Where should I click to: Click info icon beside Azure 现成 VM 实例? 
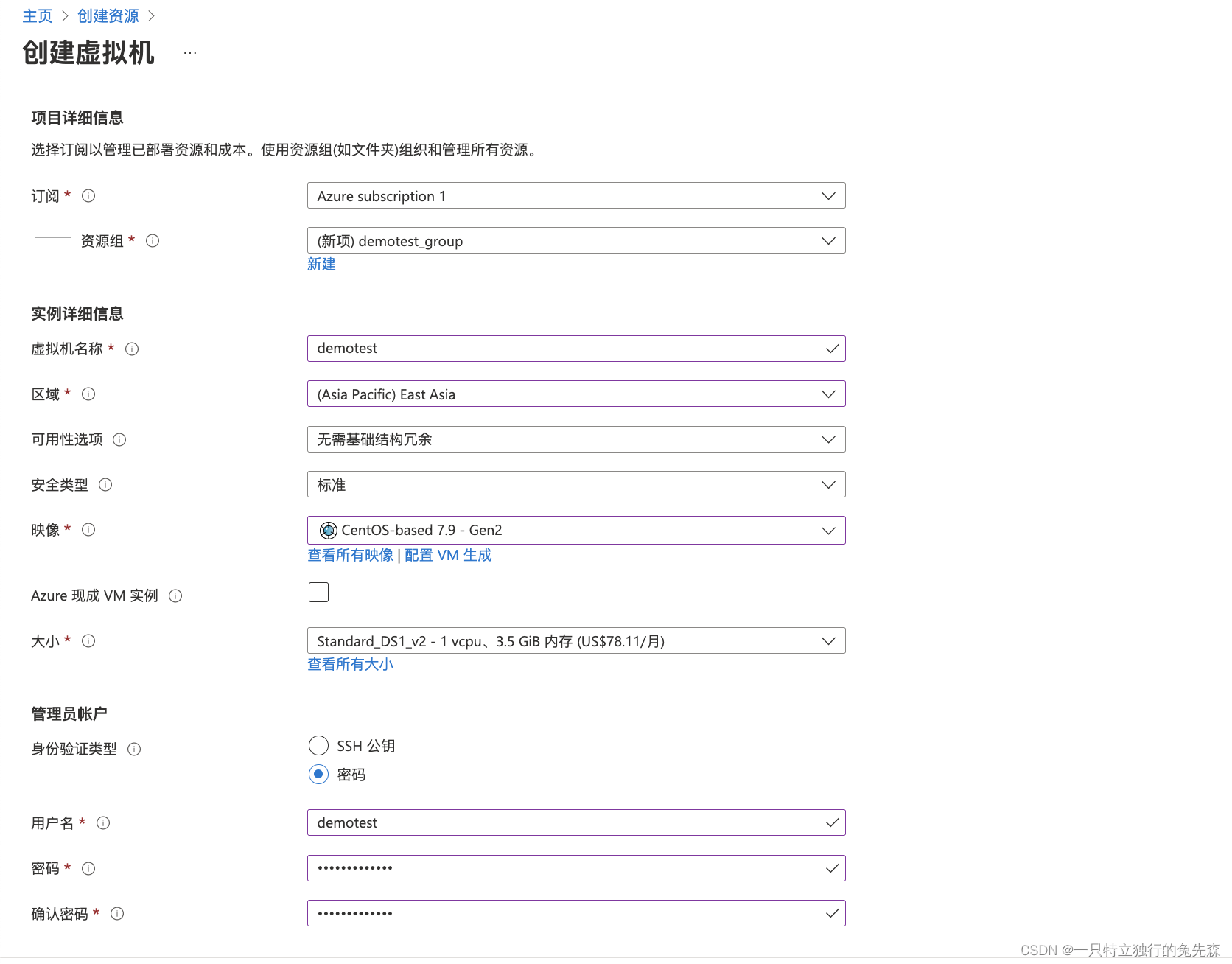(x=175, y=596)
